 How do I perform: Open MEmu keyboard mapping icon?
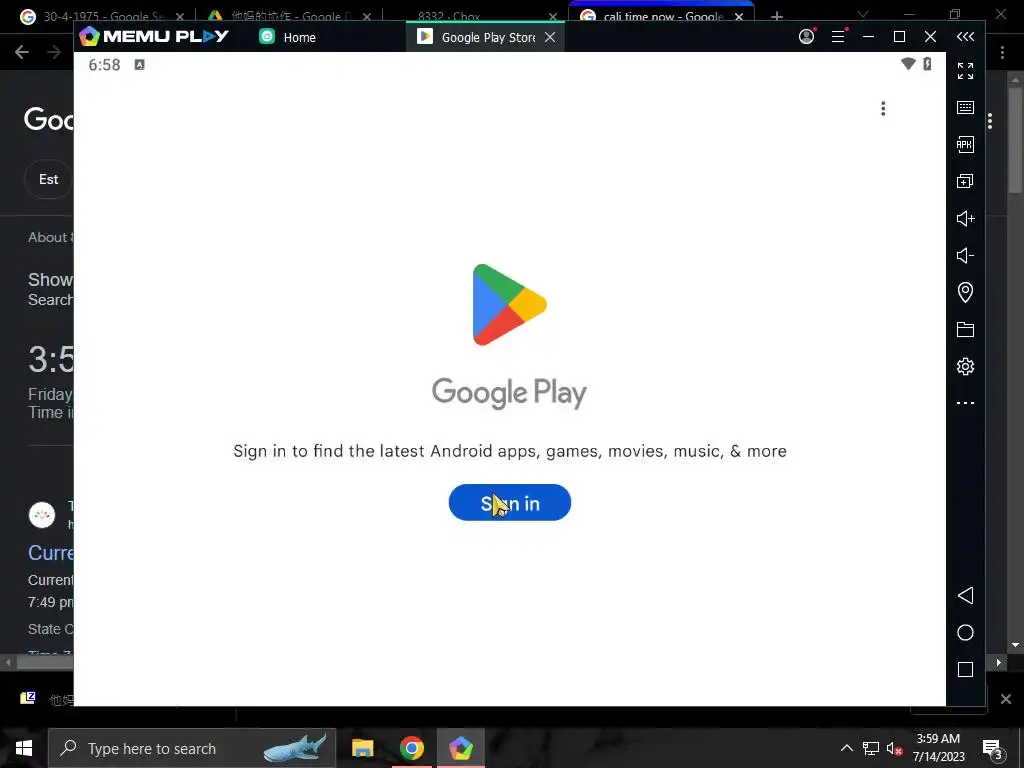click(965, 108)
